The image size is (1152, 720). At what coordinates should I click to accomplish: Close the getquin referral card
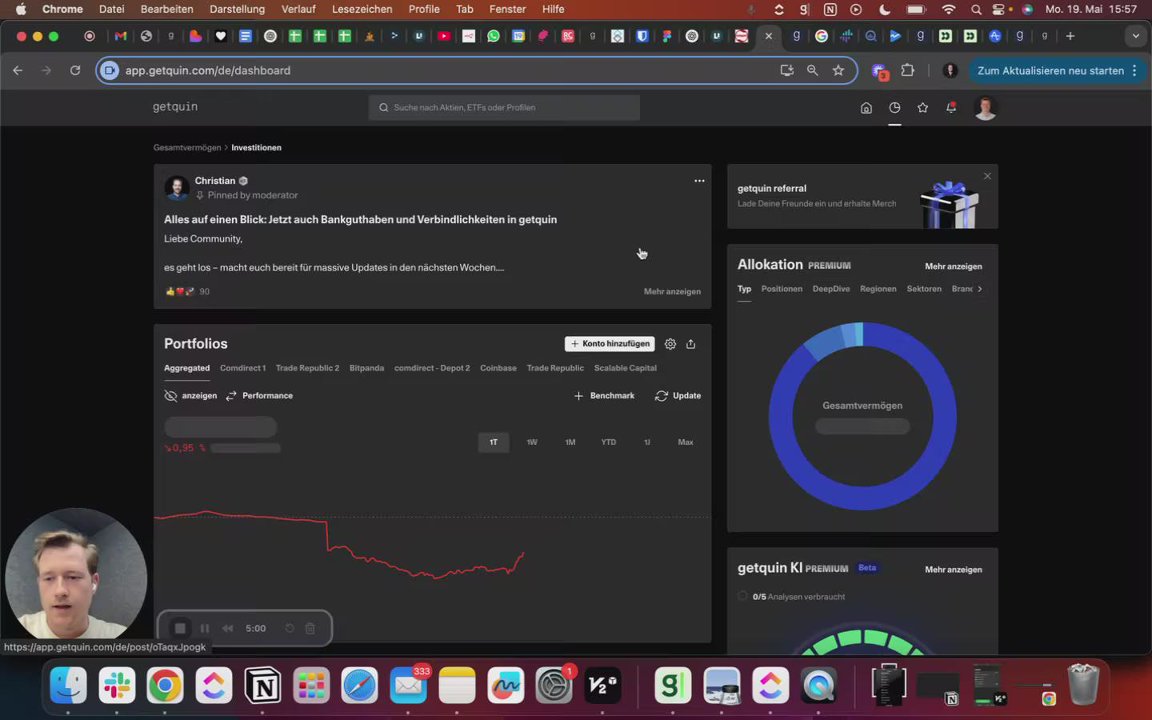pyautogui.click(x=987, y=176)
